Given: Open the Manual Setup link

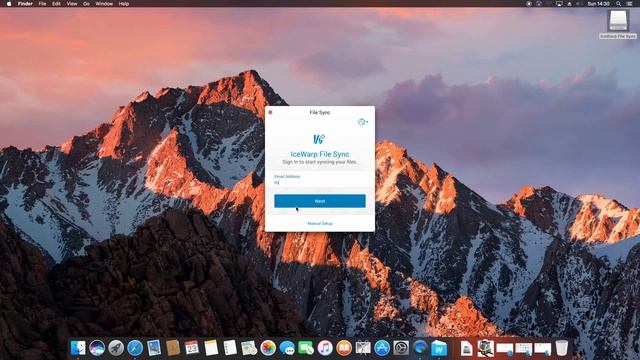Looking at the screenshot, I should coord(320,224).
